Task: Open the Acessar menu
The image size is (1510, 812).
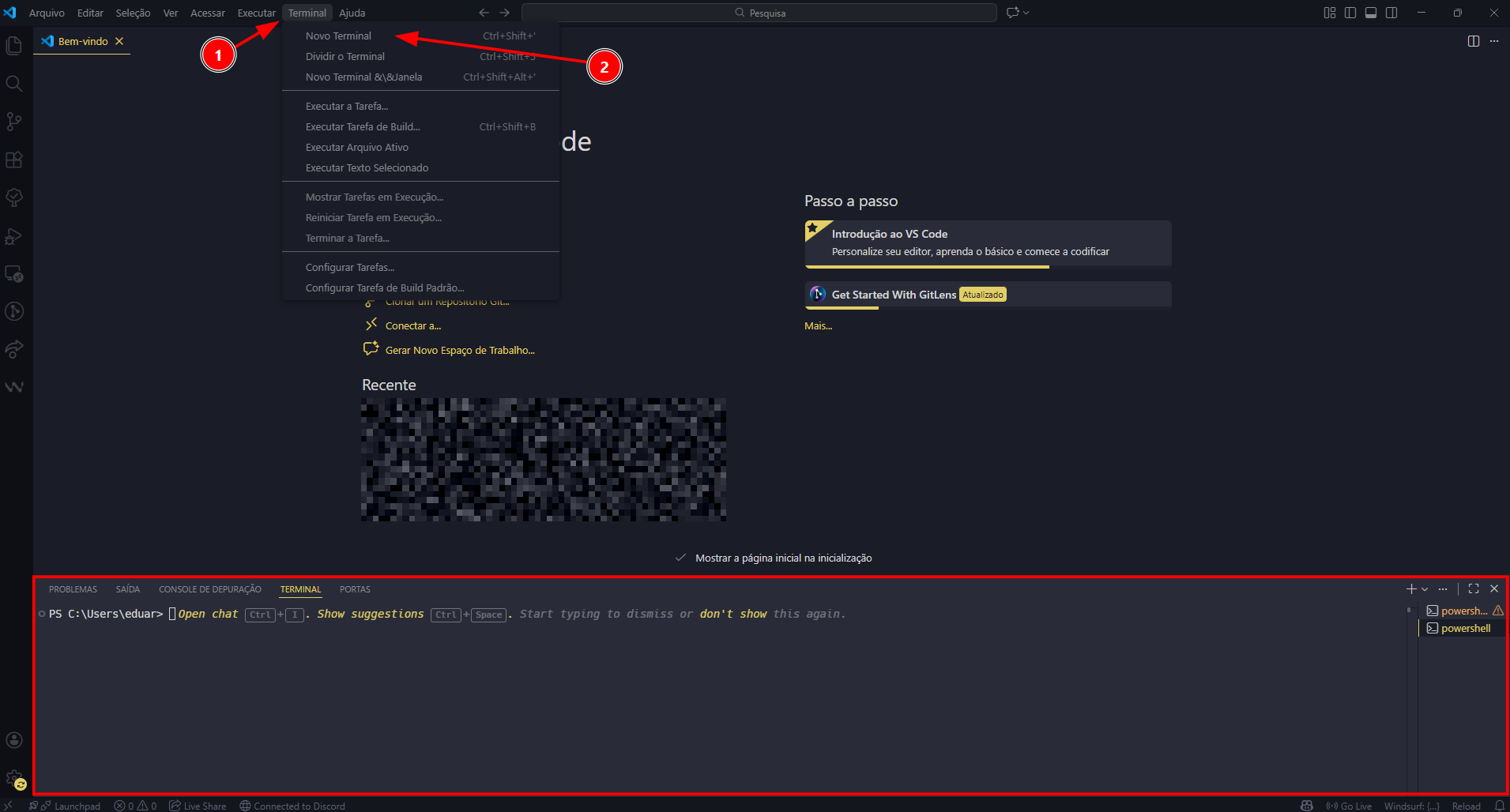Action: click(208, 13)
